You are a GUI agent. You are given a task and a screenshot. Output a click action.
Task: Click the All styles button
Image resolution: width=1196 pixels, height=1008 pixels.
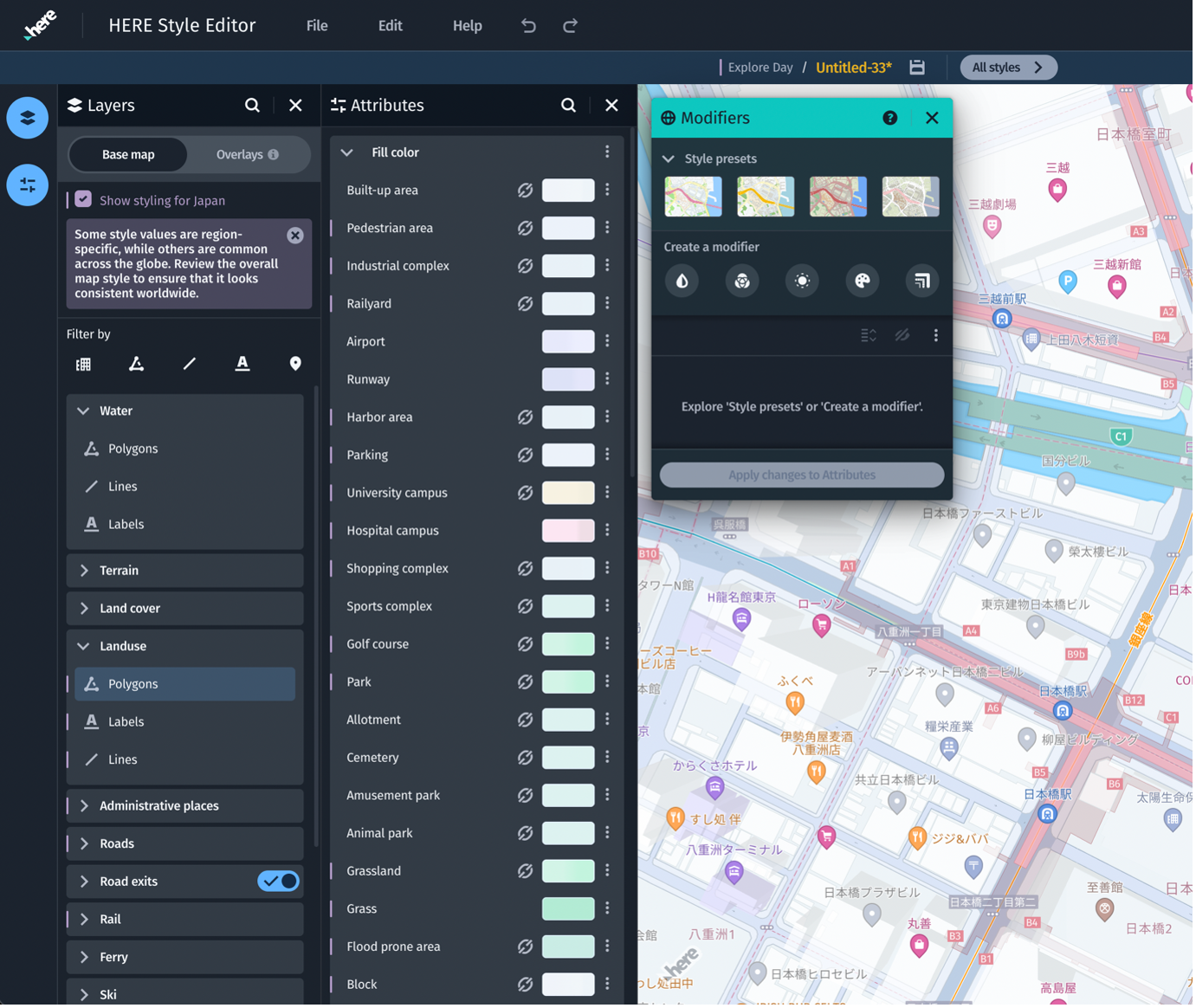[1008, 68]
